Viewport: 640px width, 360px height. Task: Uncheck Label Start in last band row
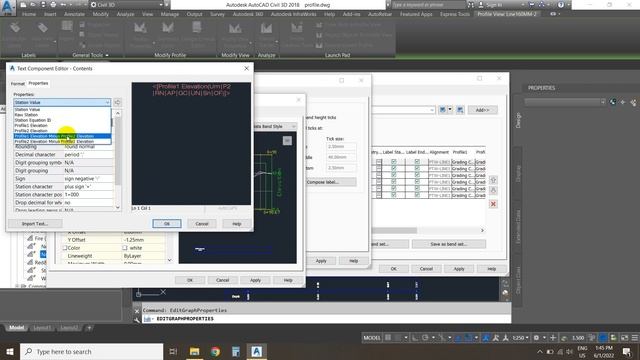pyautogui.click(x=393, y=195)
